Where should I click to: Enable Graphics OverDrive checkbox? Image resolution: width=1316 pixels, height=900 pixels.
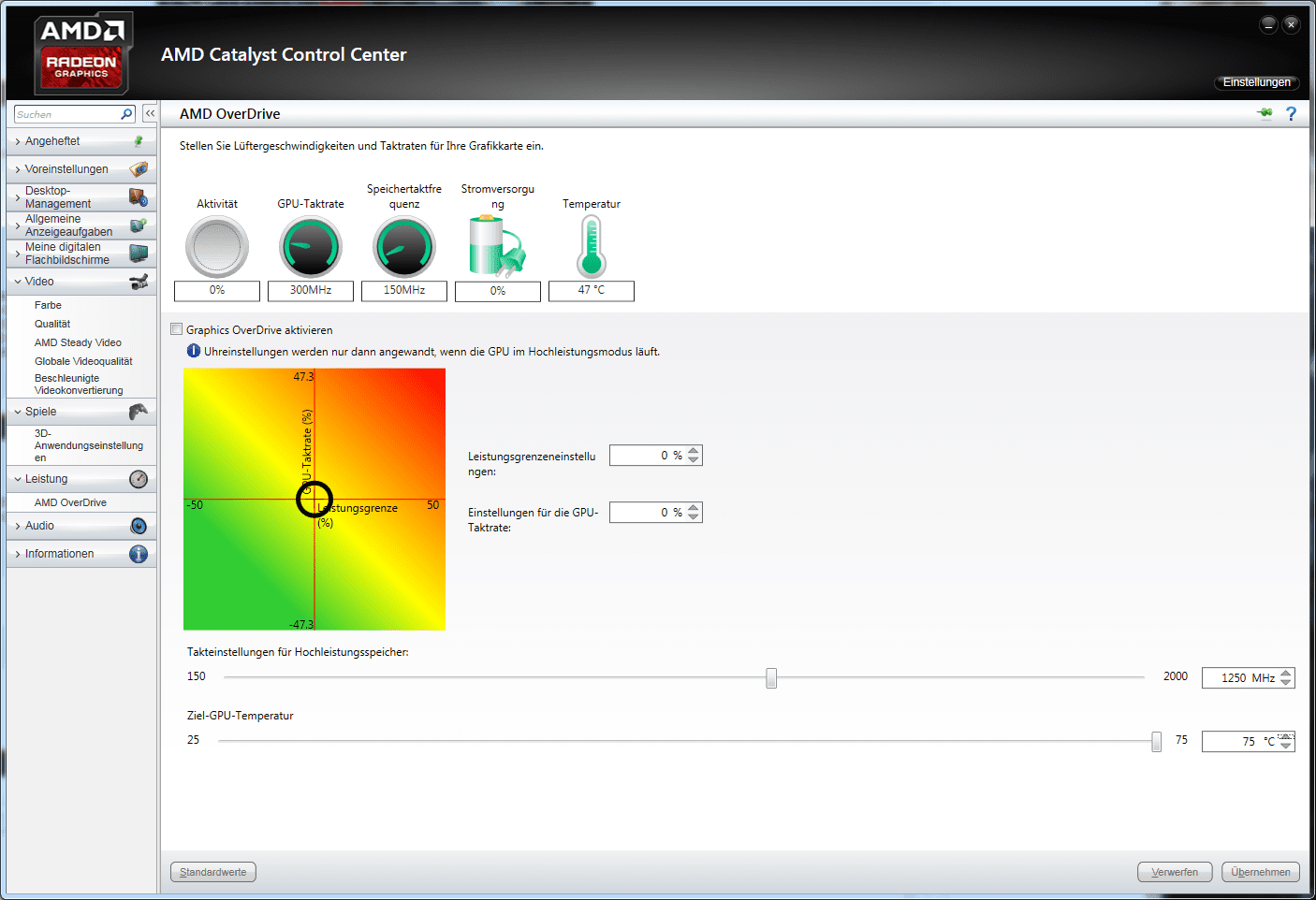click(x=176, y=329)
